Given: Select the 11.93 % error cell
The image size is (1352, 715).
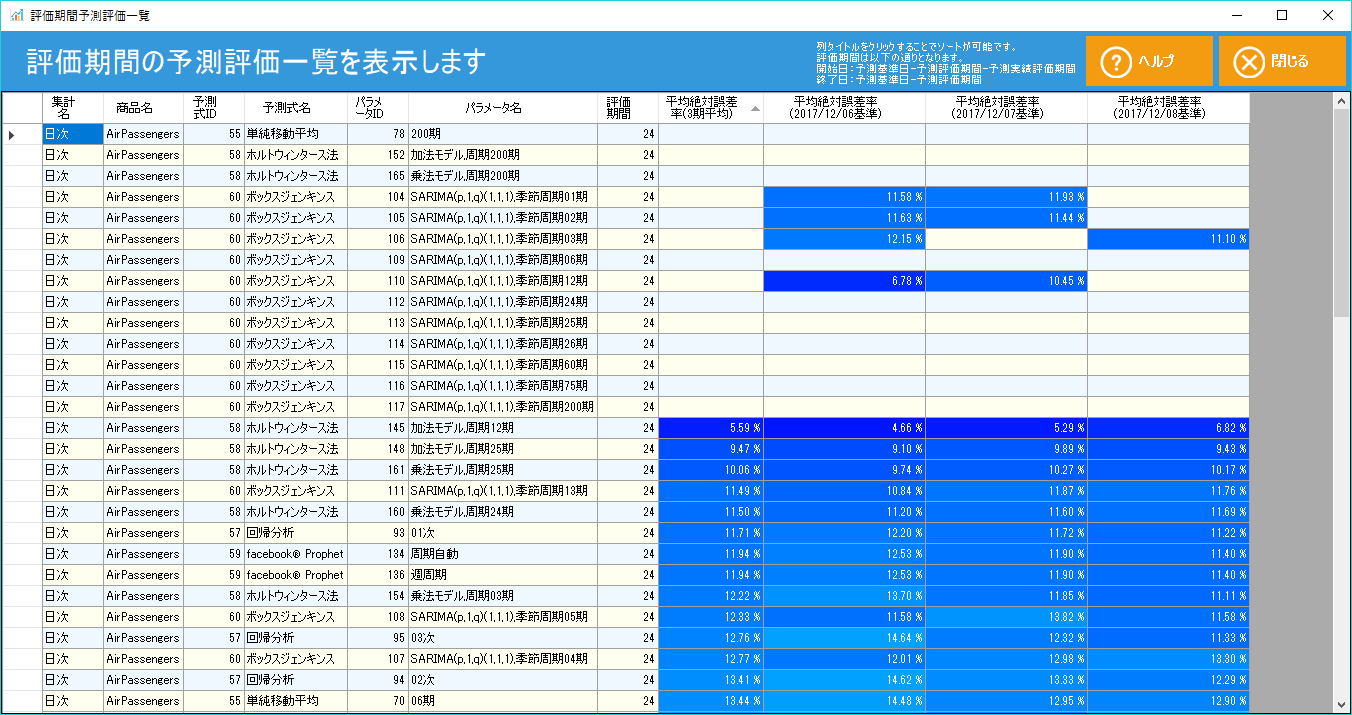Looking at the screenshot, I should (1006, 197).
